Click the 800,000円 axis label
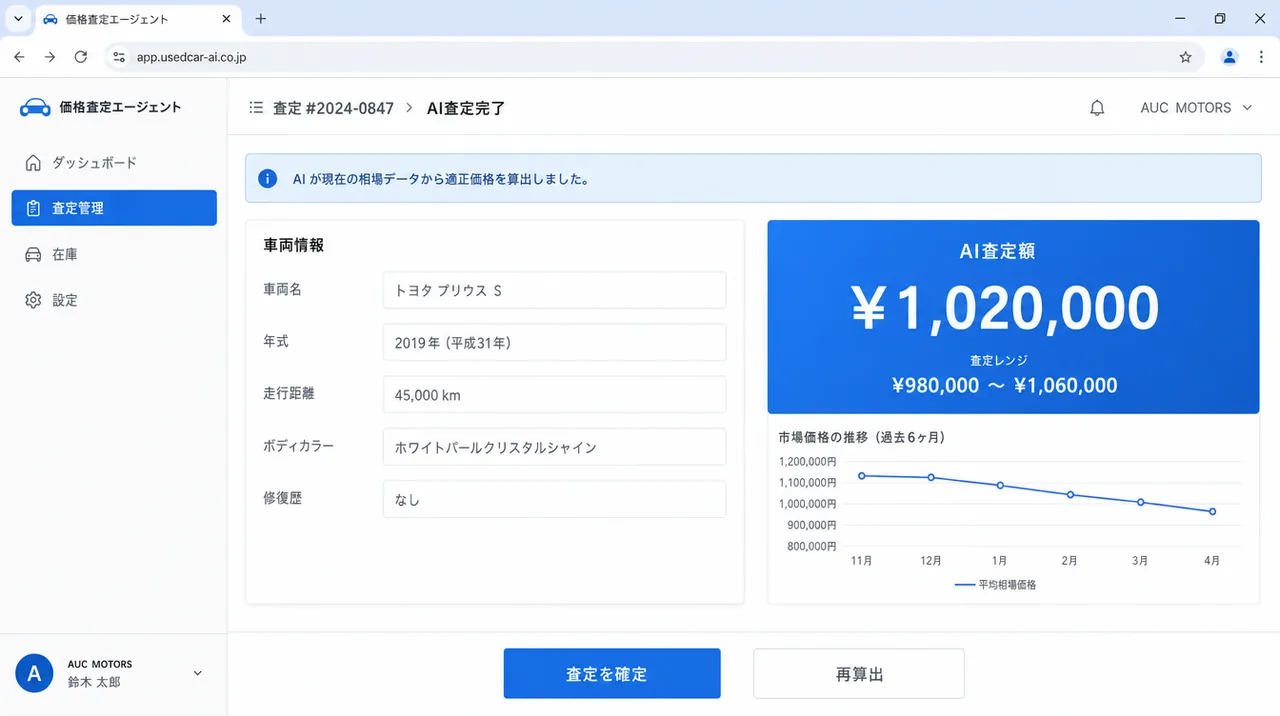The width and height of the screenshot is (1280, 716). 810,546
